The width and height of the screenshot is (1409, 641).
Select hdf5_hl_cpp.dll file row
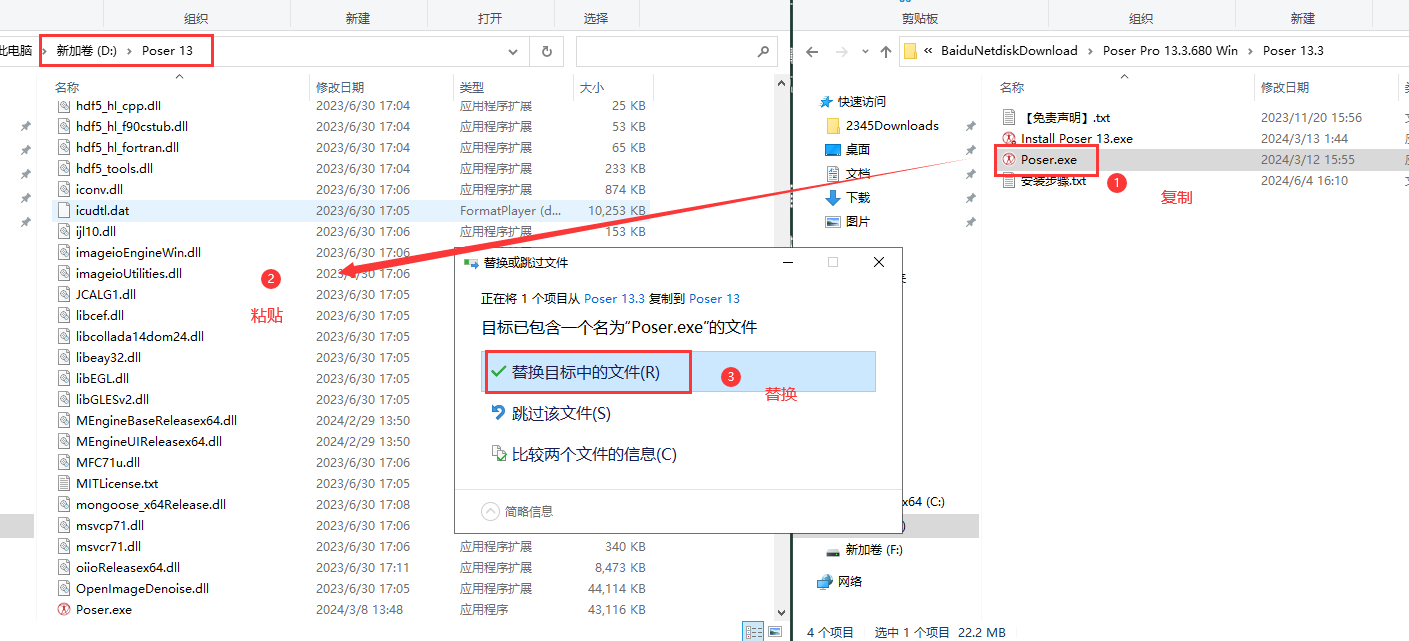(350, 105)
